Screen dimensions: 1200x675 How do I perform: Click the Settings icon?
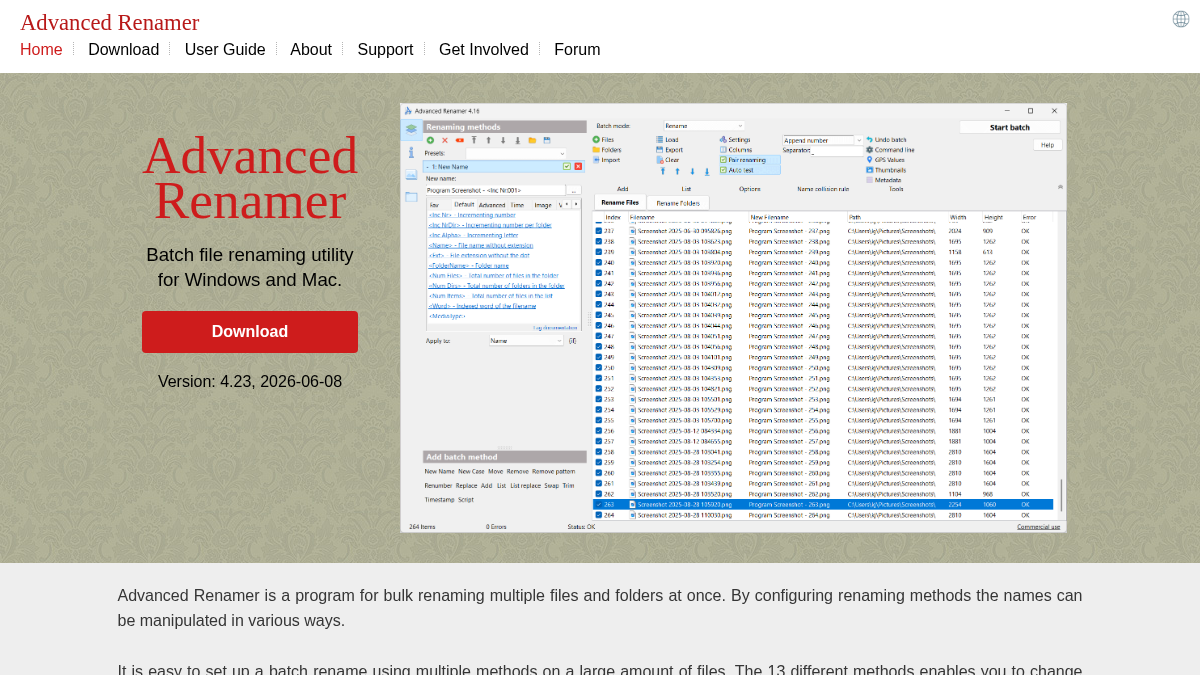point(723,139)
